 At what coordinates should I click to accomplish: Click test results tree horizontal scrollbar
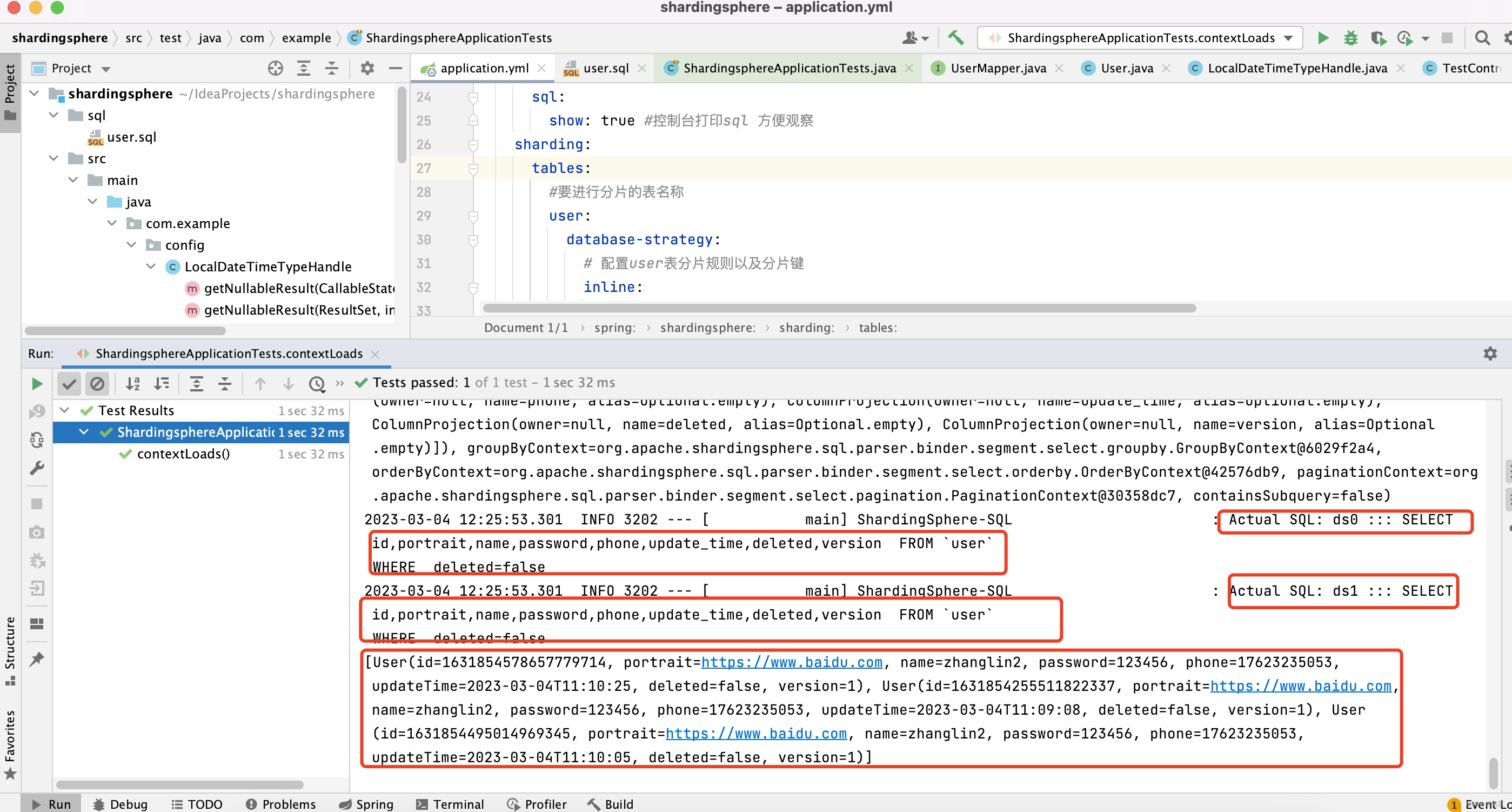(x=179, y=784)
